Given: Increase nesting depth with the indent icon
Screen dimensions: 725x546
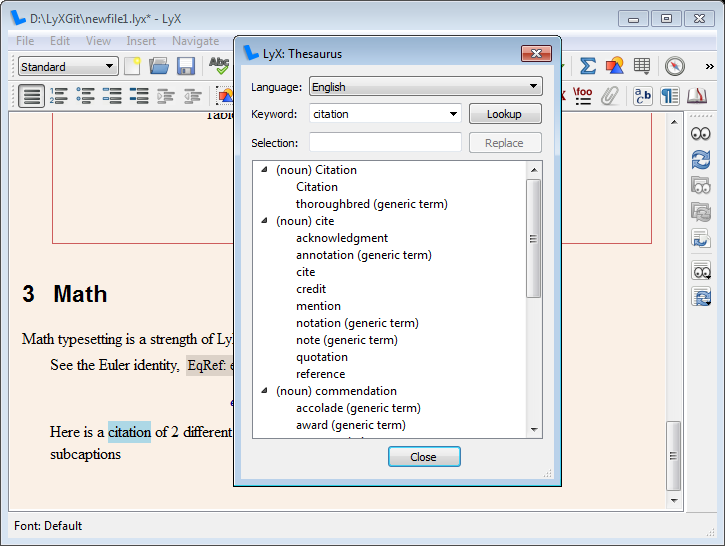Looking at the screenshot, I should [x=166, y=96].
